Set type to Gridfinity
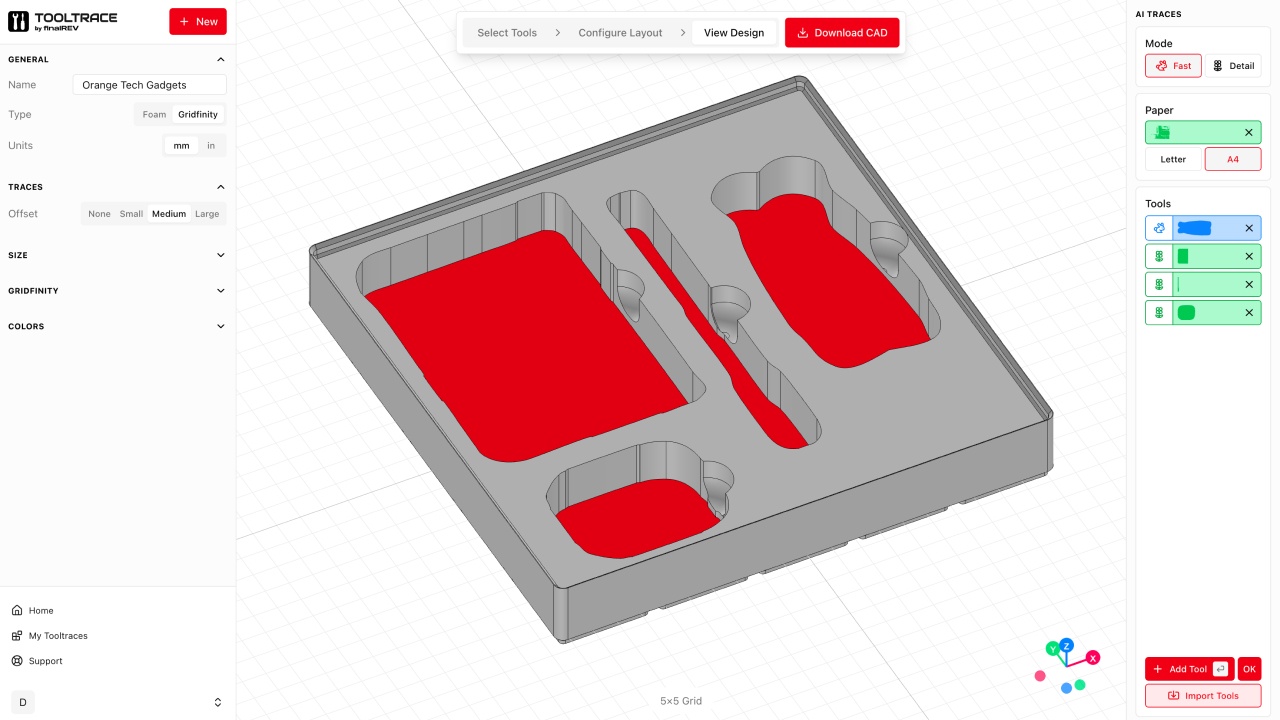Viewport: 1280px width, 720px height. coord(198,115)
